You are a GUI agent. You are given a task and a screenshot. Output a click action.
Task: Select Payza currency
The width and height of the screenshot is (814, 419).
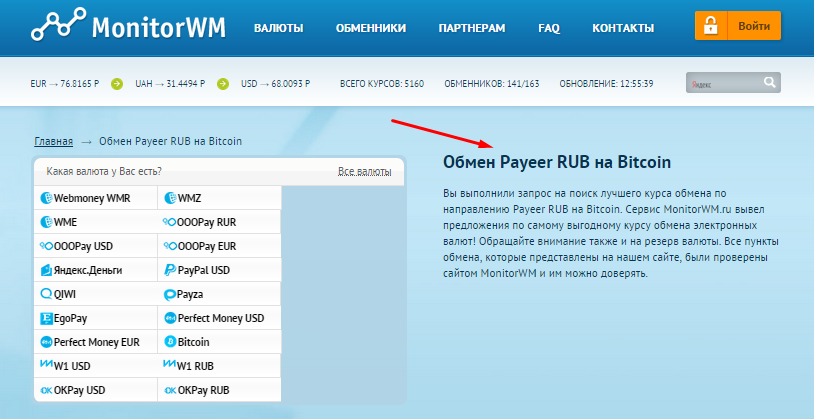(219, 294)
